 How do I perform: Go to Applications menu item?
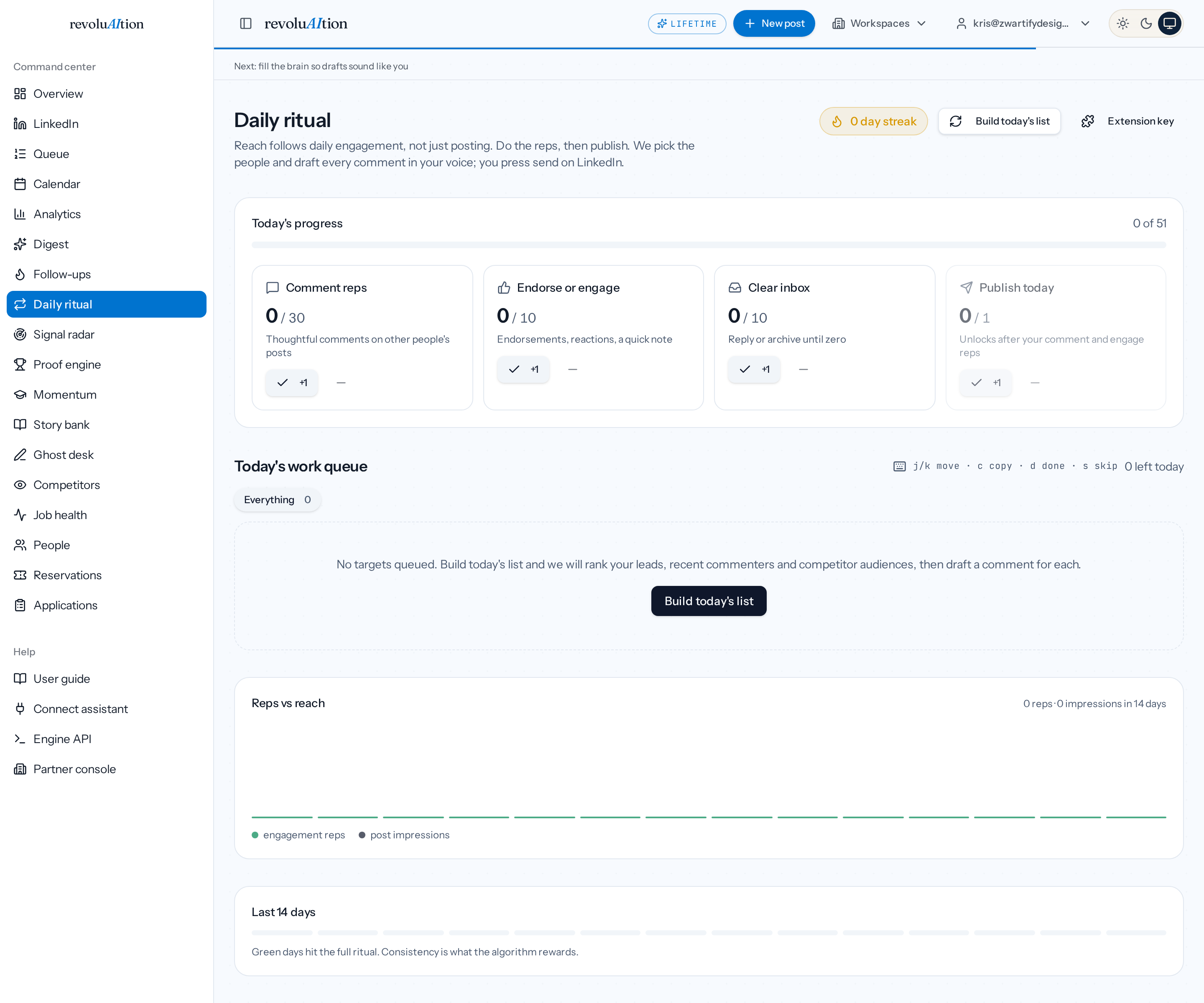(107, 605)
